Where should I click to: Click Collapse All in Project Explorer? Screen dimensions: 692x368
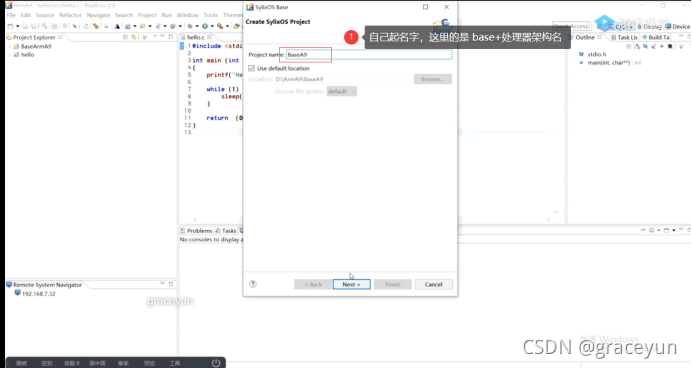coord(125,37)
